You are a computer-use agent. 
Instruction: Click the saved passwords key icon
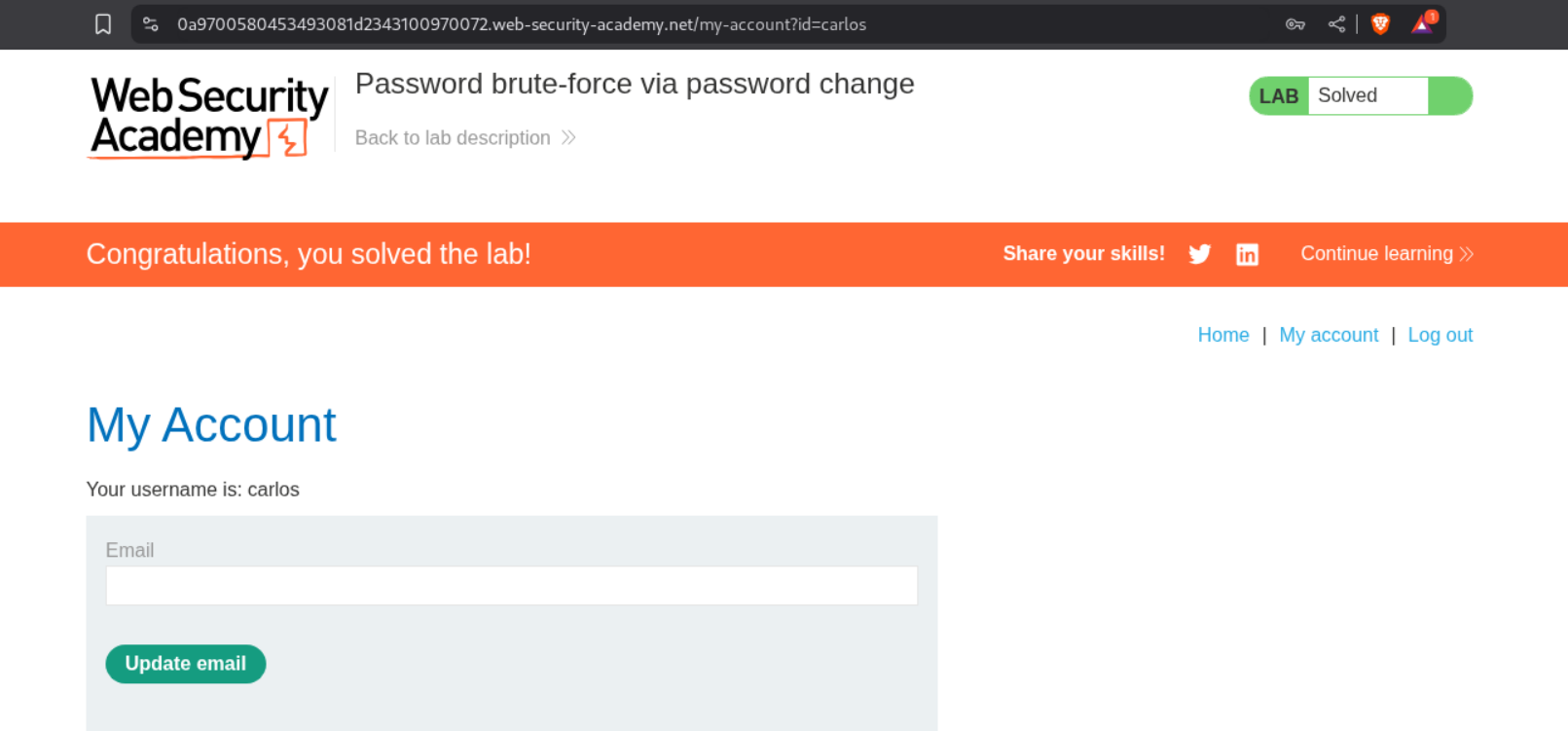1295,24
